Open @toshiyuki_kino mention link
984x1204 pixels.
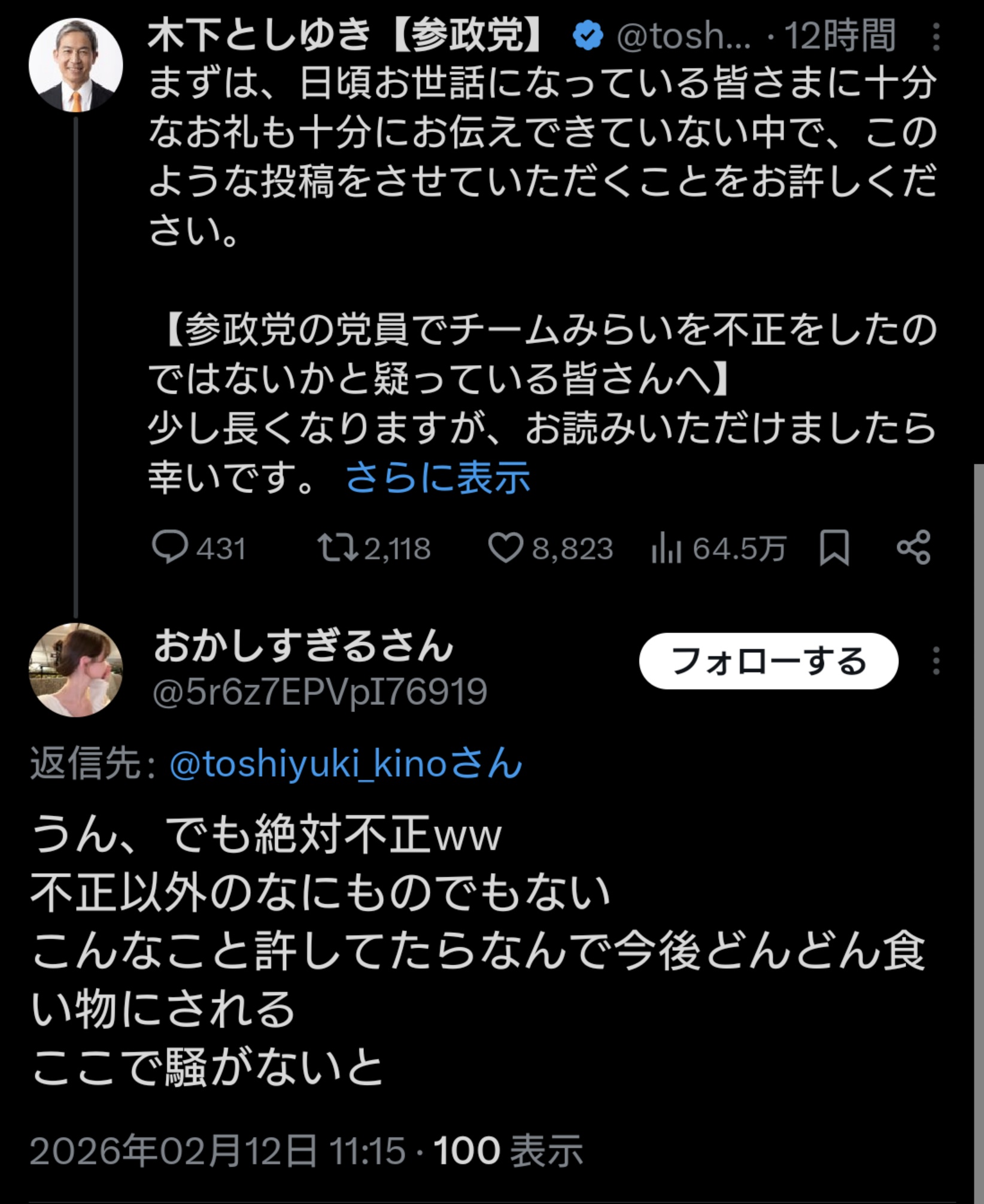click(346, 764)
